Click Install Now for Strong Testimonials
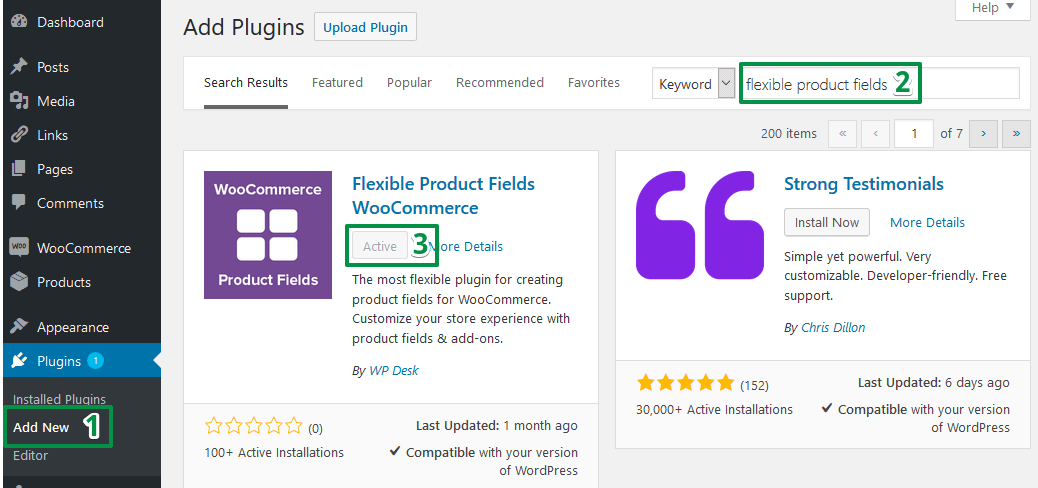Image resolution: width=1038 pixels, height=488 pixels. click(827, 222)
